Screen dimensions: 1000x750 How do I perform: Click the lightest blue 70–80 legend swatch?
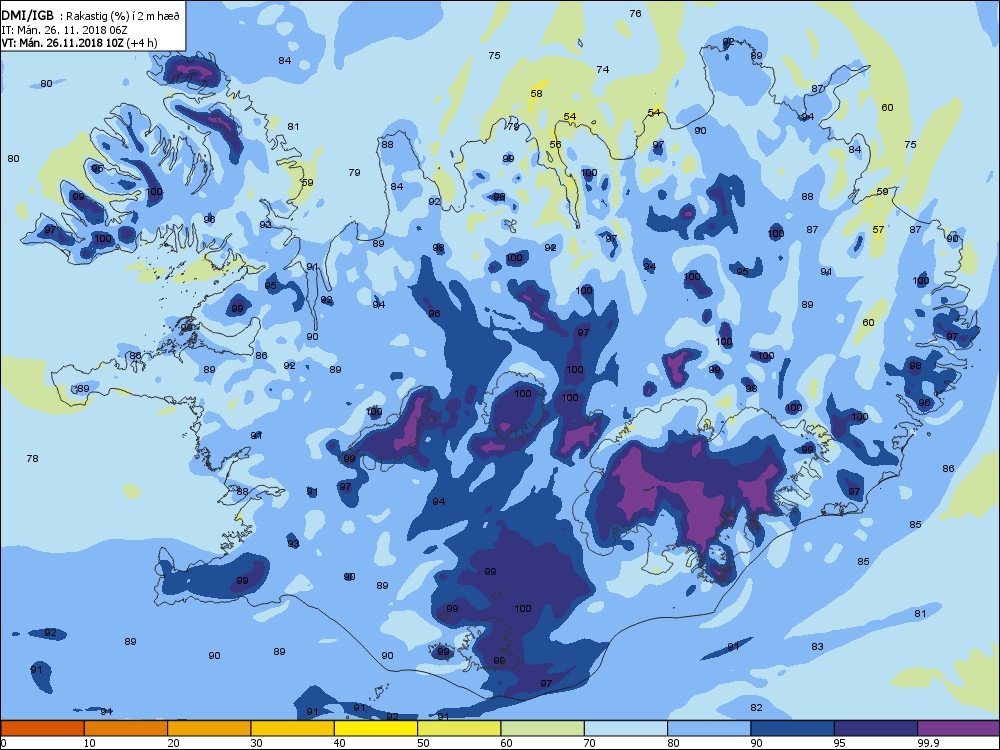pyautogui.click(x=626, y=728)
